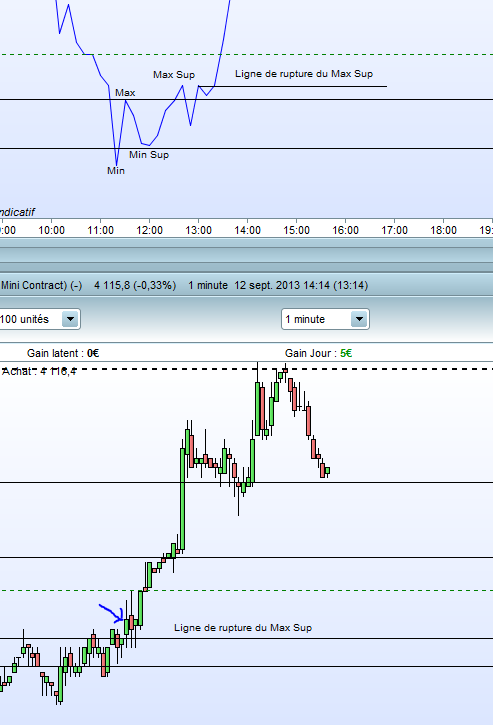This screenshot has height=725, width=493.
Task: Click the 13:00 time axis label
Action: [198, 230]
